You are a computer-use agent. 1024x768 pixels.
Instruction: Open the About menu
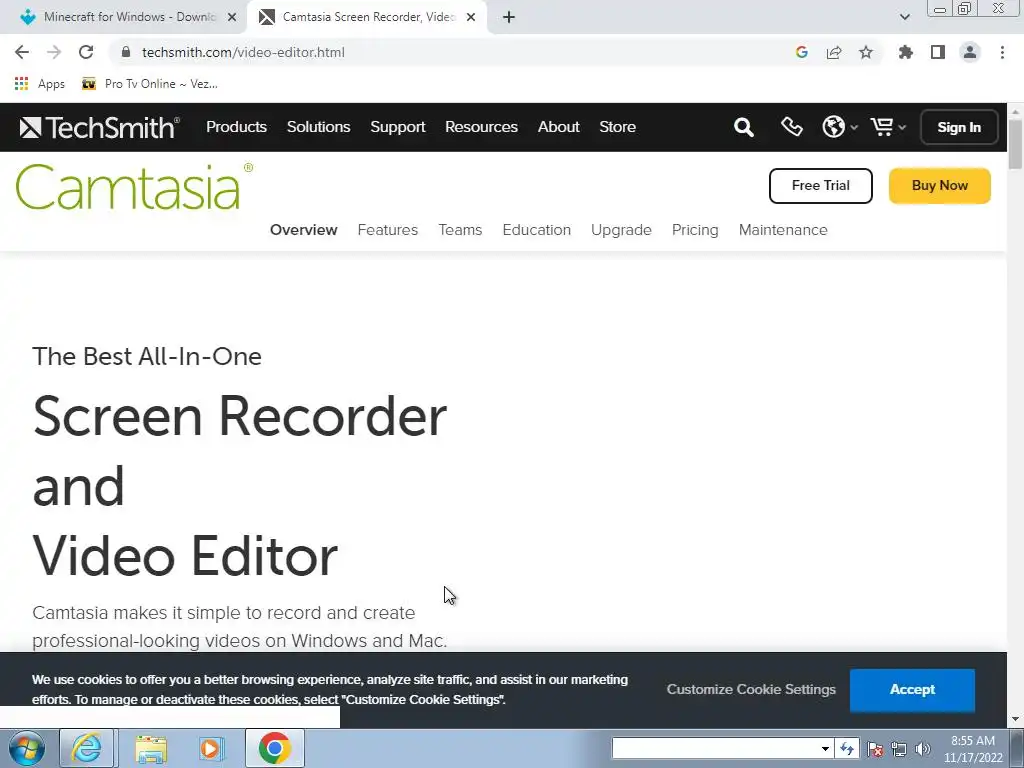(x=558, y=127)
